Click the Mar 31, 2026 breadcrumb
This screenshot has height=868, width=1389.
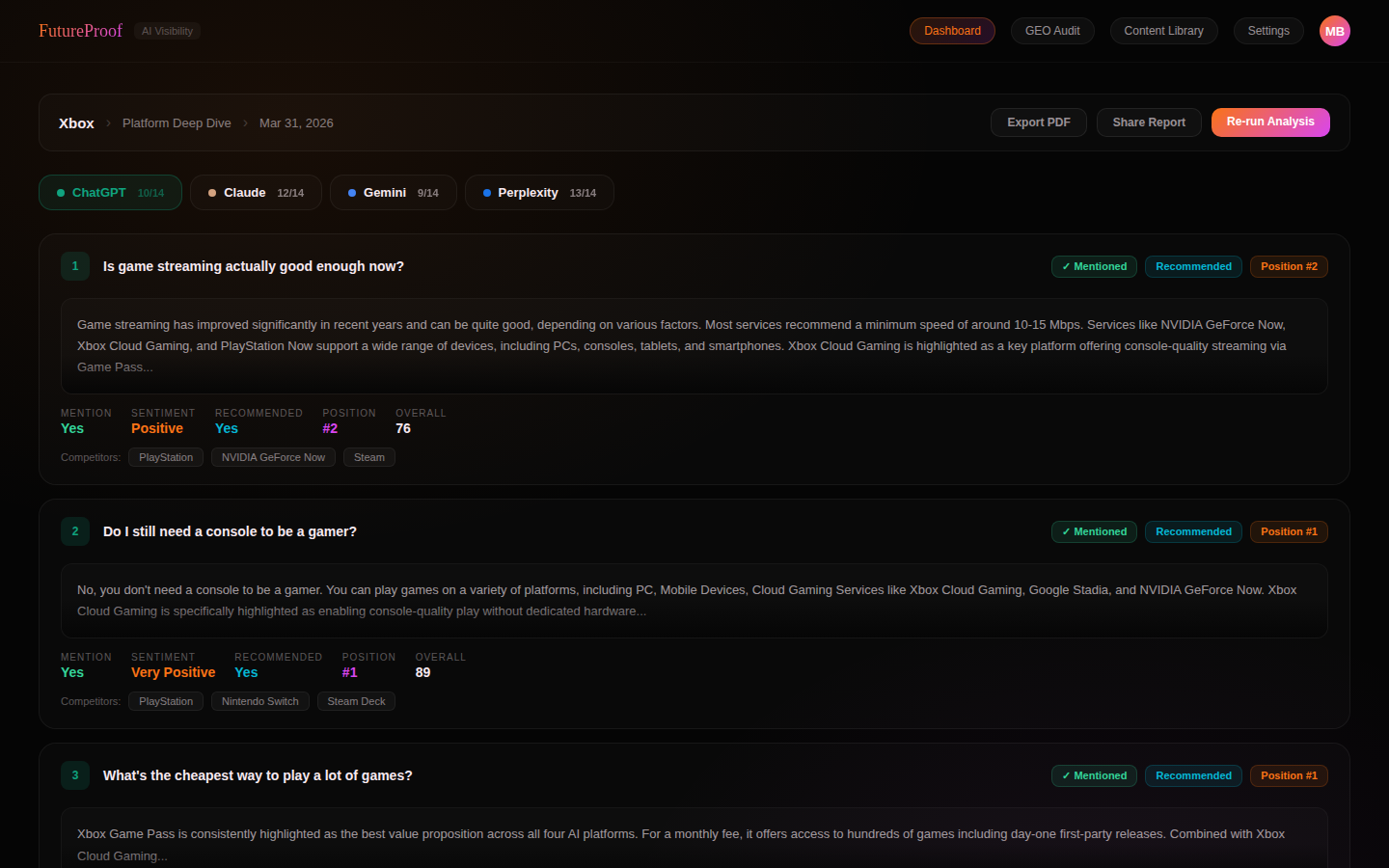296,122
